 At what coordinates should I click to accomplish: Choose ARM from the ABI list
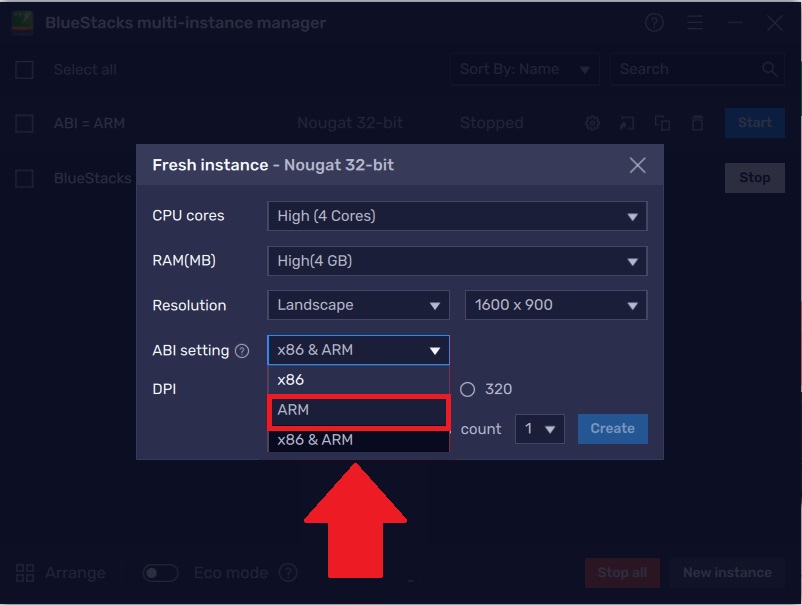(358, 410)
